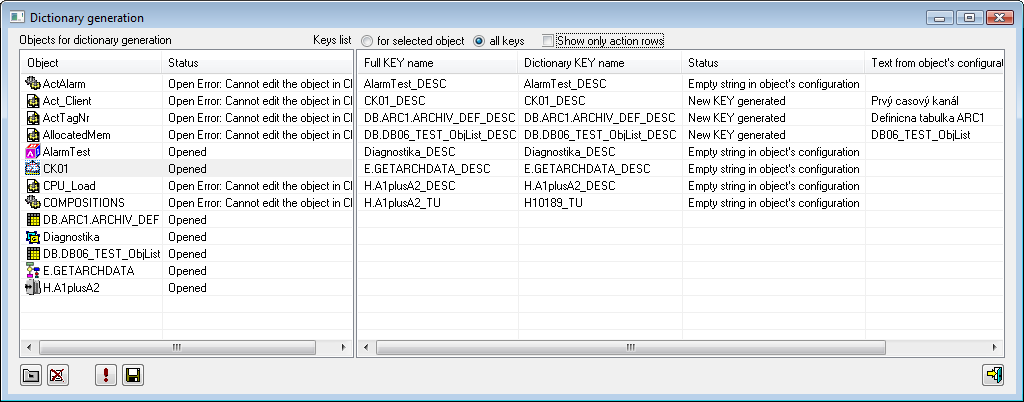Select the 'all keys' radio button
Viewport: 1024px width, 402px height.
(479, 41)
